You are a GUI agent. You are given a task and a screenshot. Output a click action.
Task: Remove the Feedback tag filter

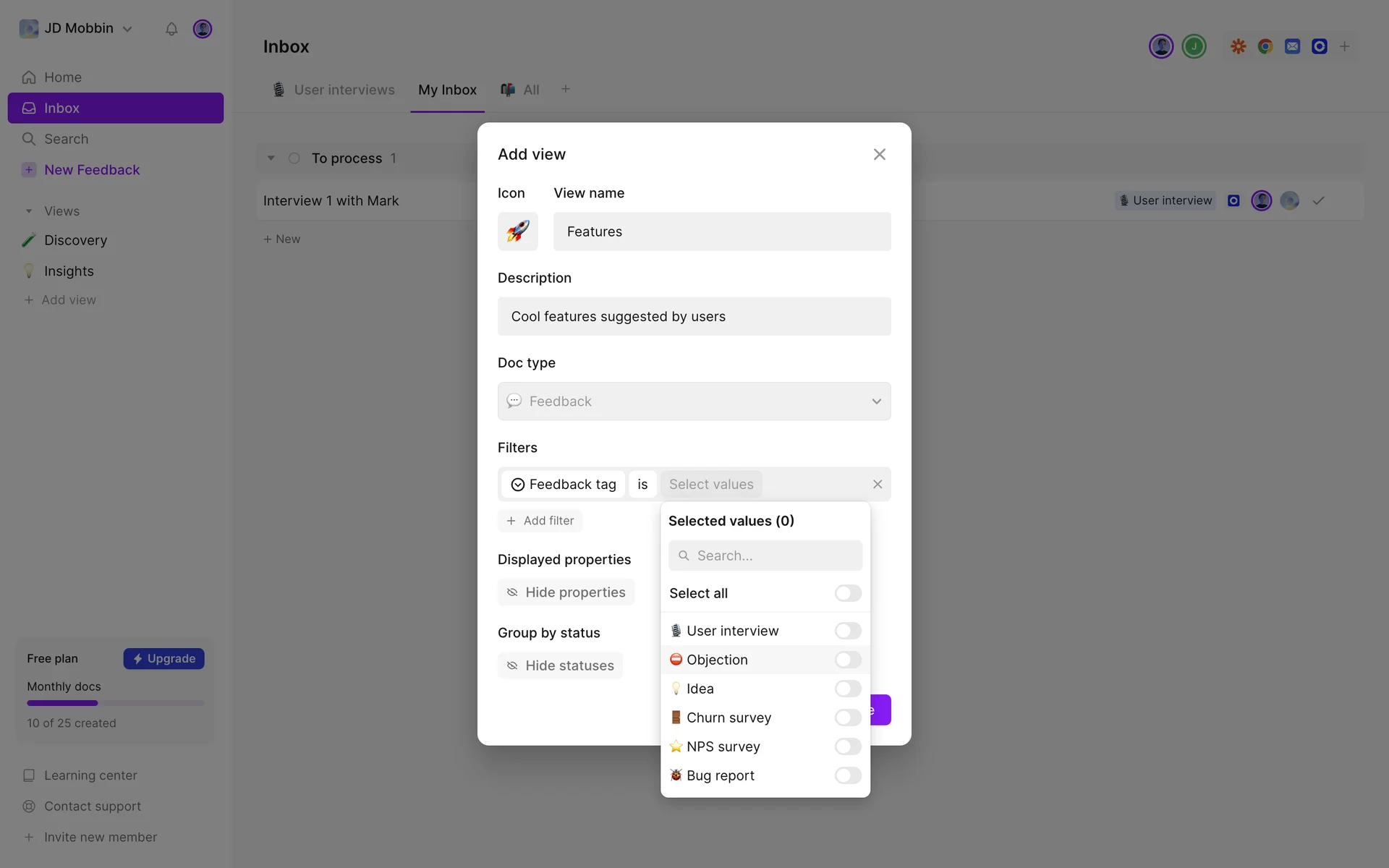tap(877, 484)
